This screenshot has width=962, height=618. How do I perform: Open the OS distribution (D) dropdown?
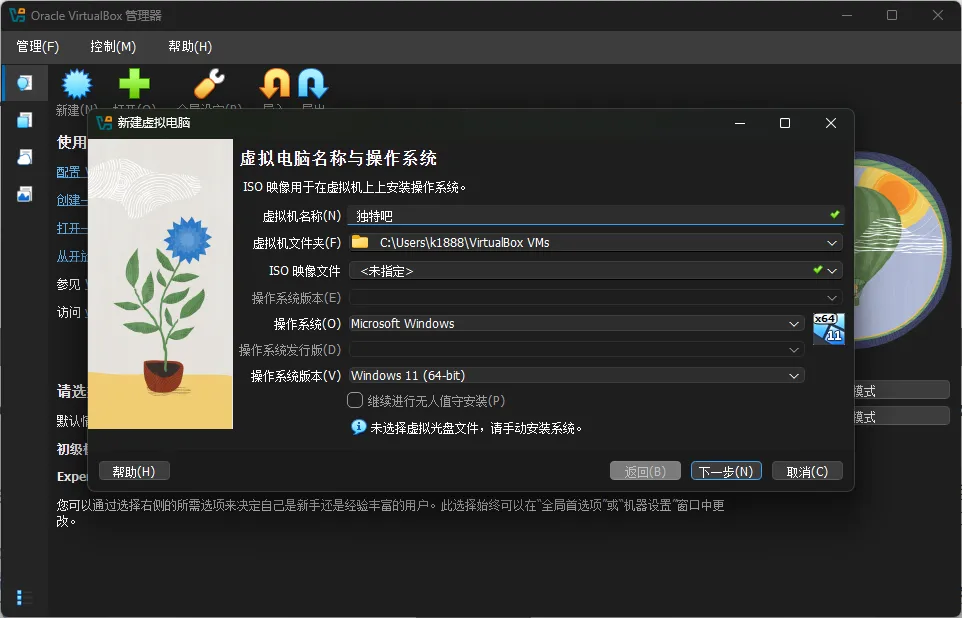576,350
